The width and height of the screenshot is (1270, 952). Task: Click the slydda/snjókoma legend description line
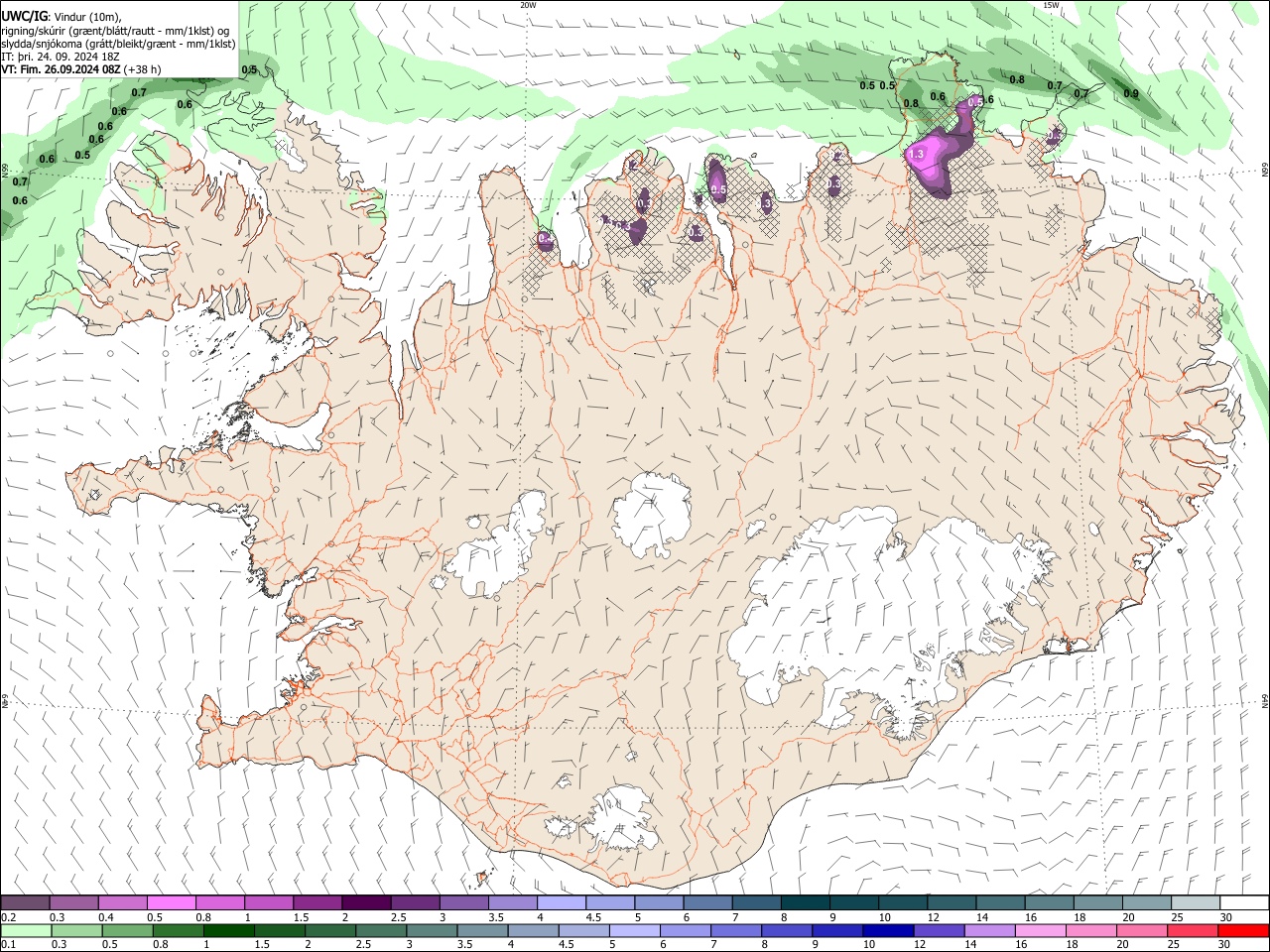point(118,44)
